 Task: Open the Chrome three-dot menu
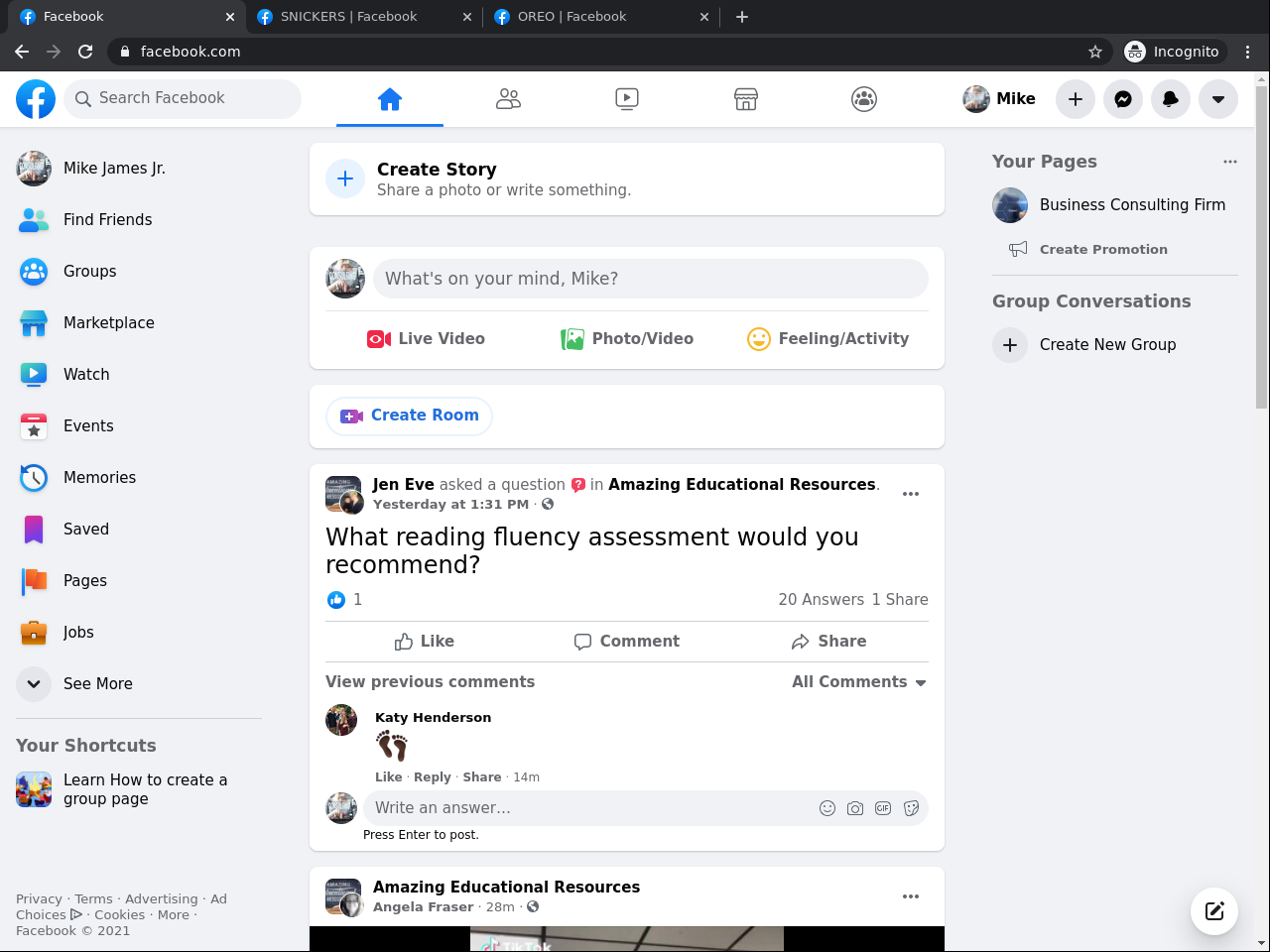click(1248, 52)
